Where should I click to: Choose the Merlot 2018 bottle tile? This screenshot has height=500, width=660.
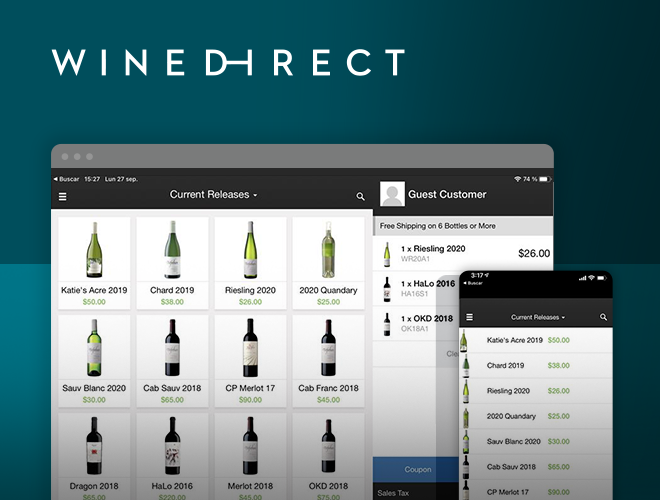click(x=250, y=457)
